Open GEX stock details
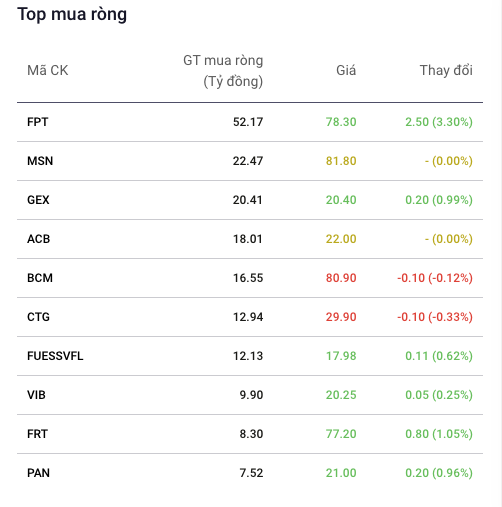The width and height of the screenshot is (502, 507). pos(38,200)
